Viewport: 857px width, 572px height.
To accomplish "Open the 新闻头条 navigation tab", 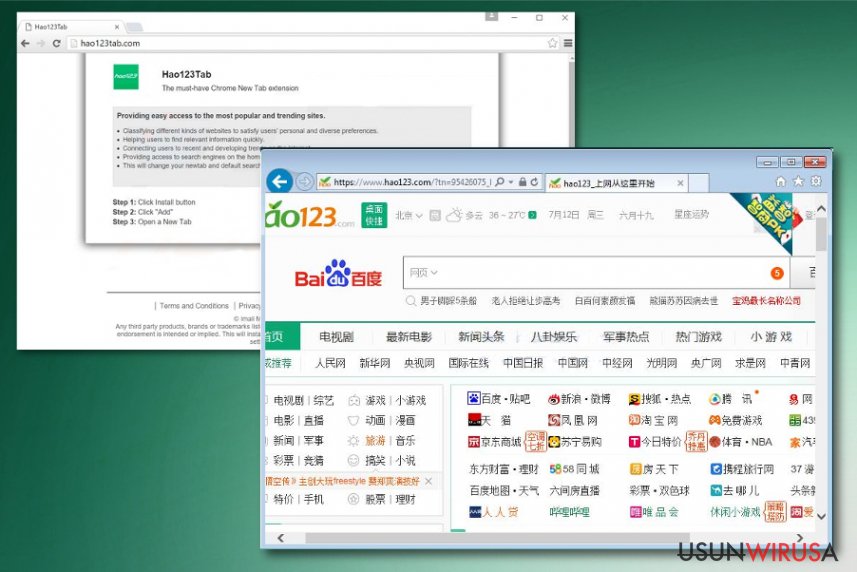I will 481,337.
